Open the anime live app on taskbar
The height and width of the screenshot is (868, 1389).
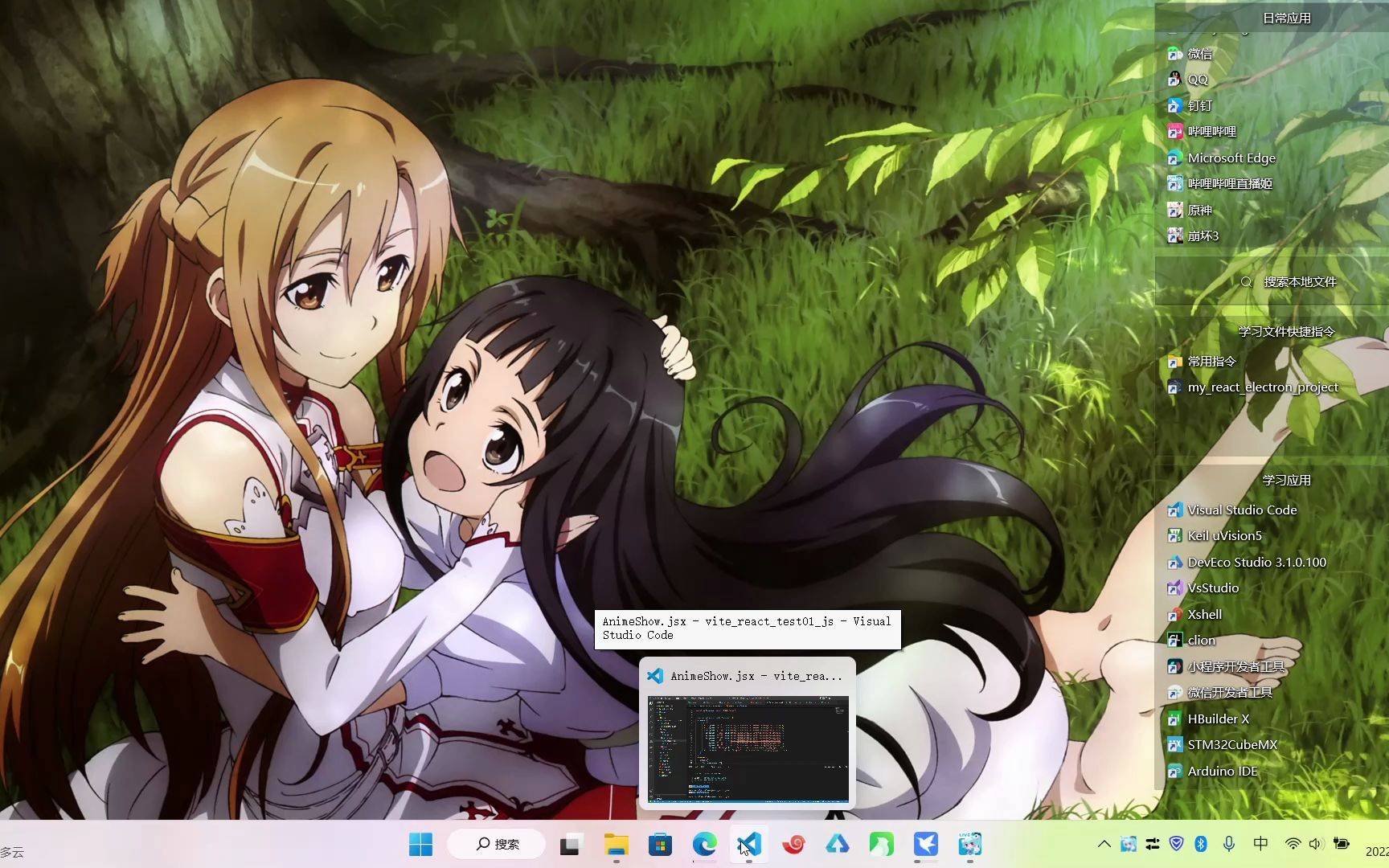970,844
